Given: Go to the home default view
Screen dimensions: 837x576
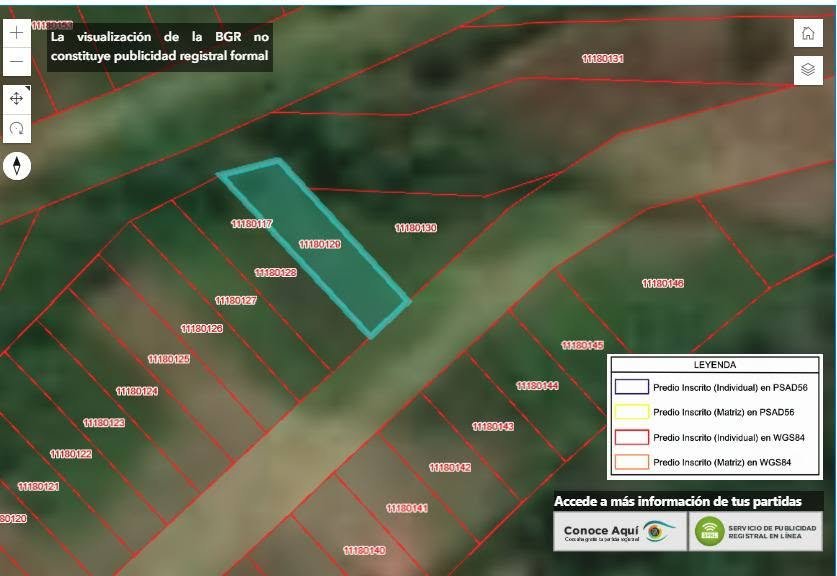Looking at the screenshot, I should pos(808,33).
